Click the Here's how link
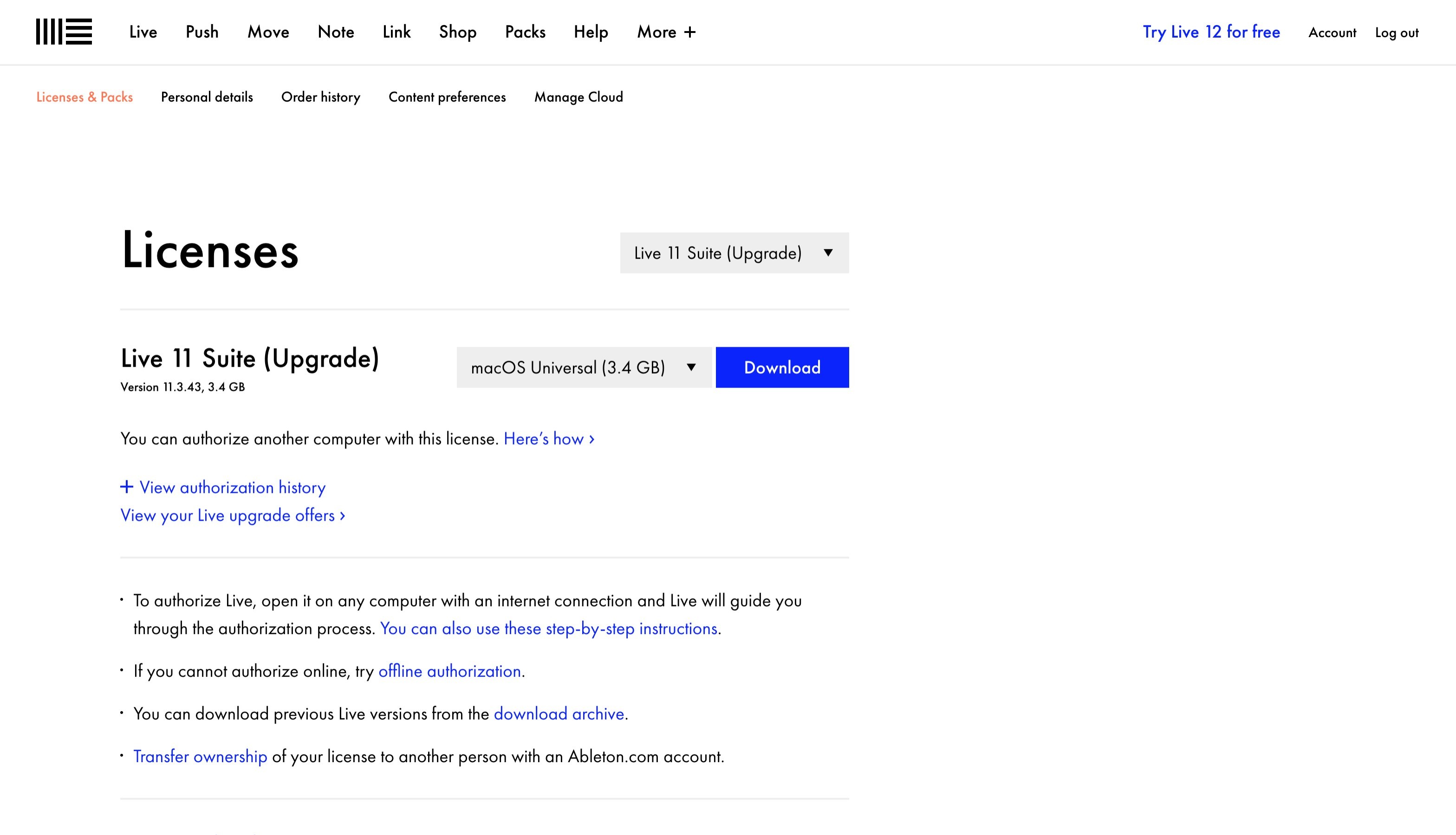 point(548,439)
